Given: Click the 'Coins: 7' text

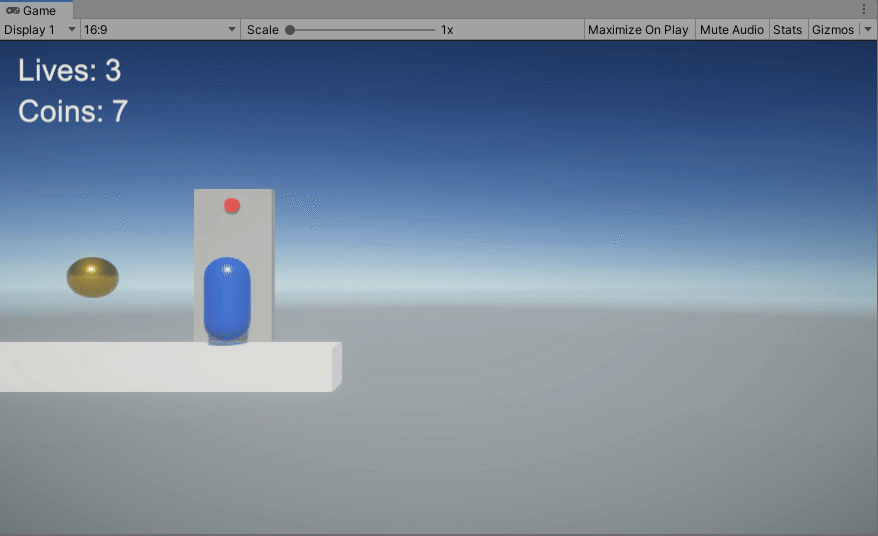Looking at the screenshot, I should click(73, 111).
